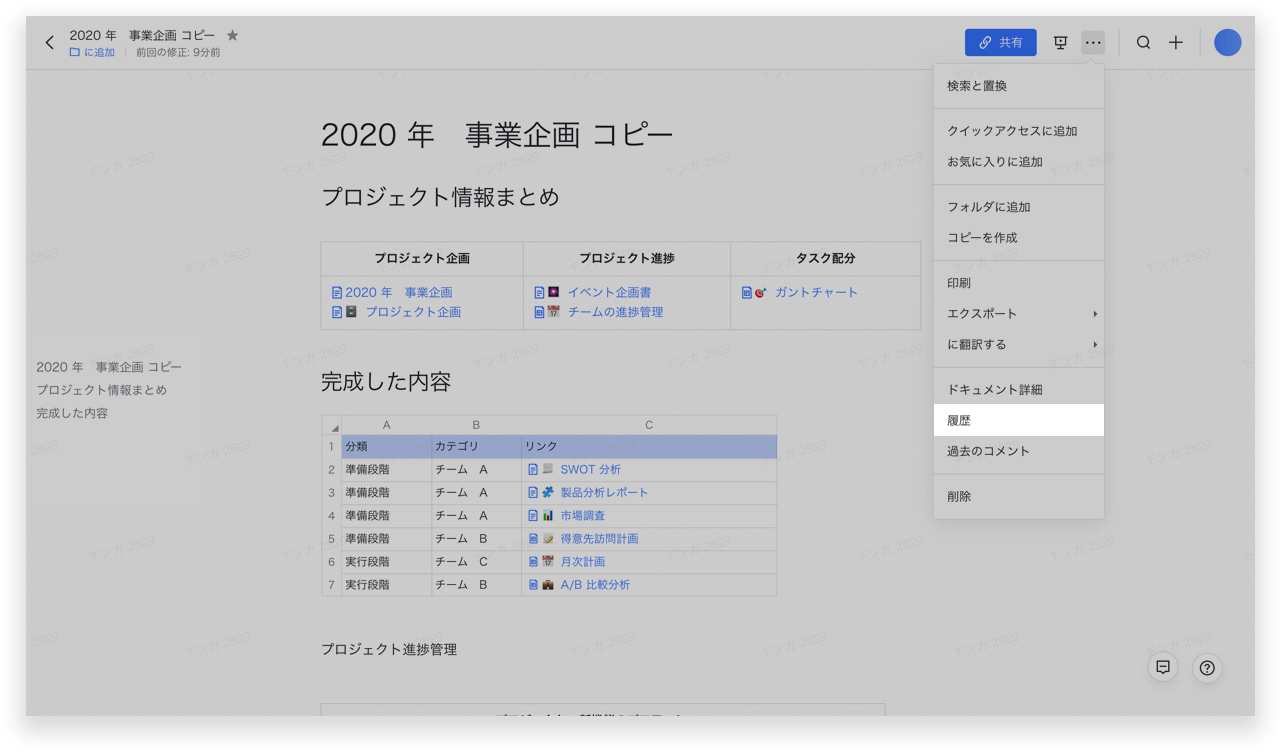This screenshot has height=752, width=1281.
Task: Click the help question mark icon
Action: [1207, 668]
